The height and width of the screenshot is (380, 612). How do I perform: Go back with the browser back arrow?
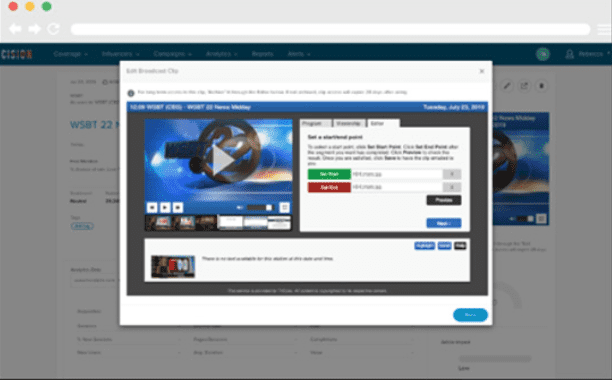pyautogui.click(x=15, y=29)
